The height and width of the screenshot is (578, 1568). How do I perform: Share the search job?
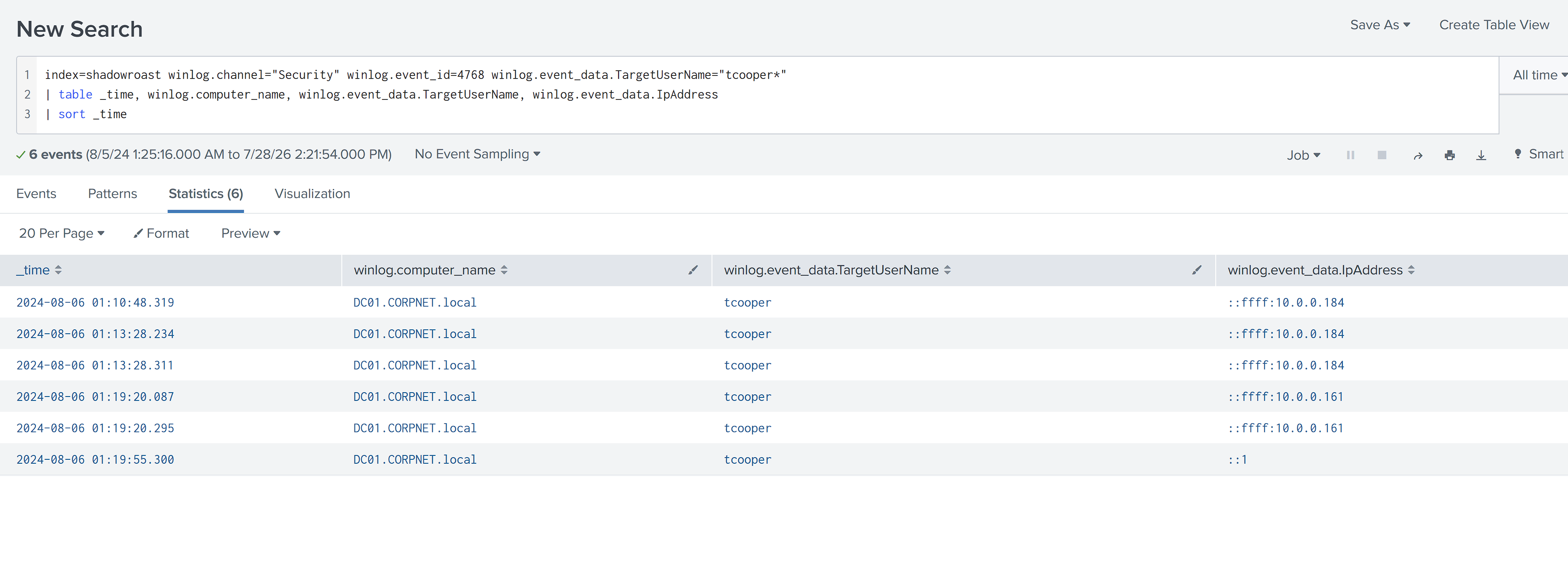[1418, 156]
